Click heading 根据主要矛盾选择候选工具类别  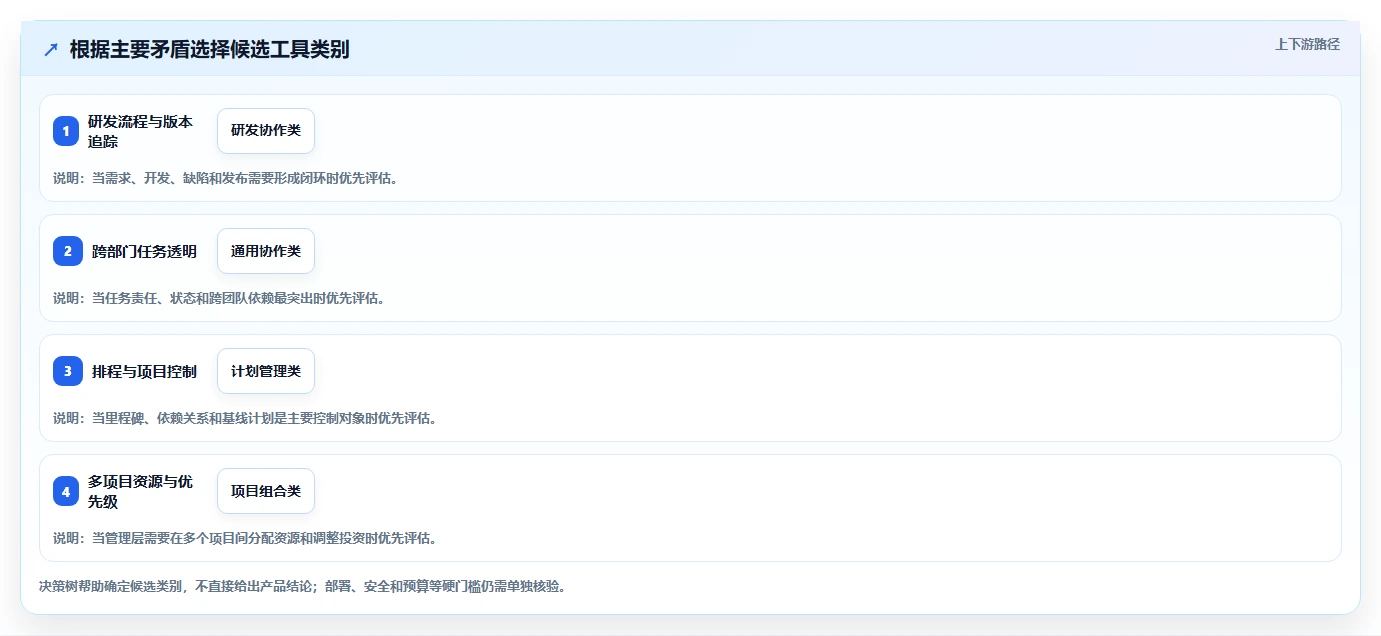[209, 49]
